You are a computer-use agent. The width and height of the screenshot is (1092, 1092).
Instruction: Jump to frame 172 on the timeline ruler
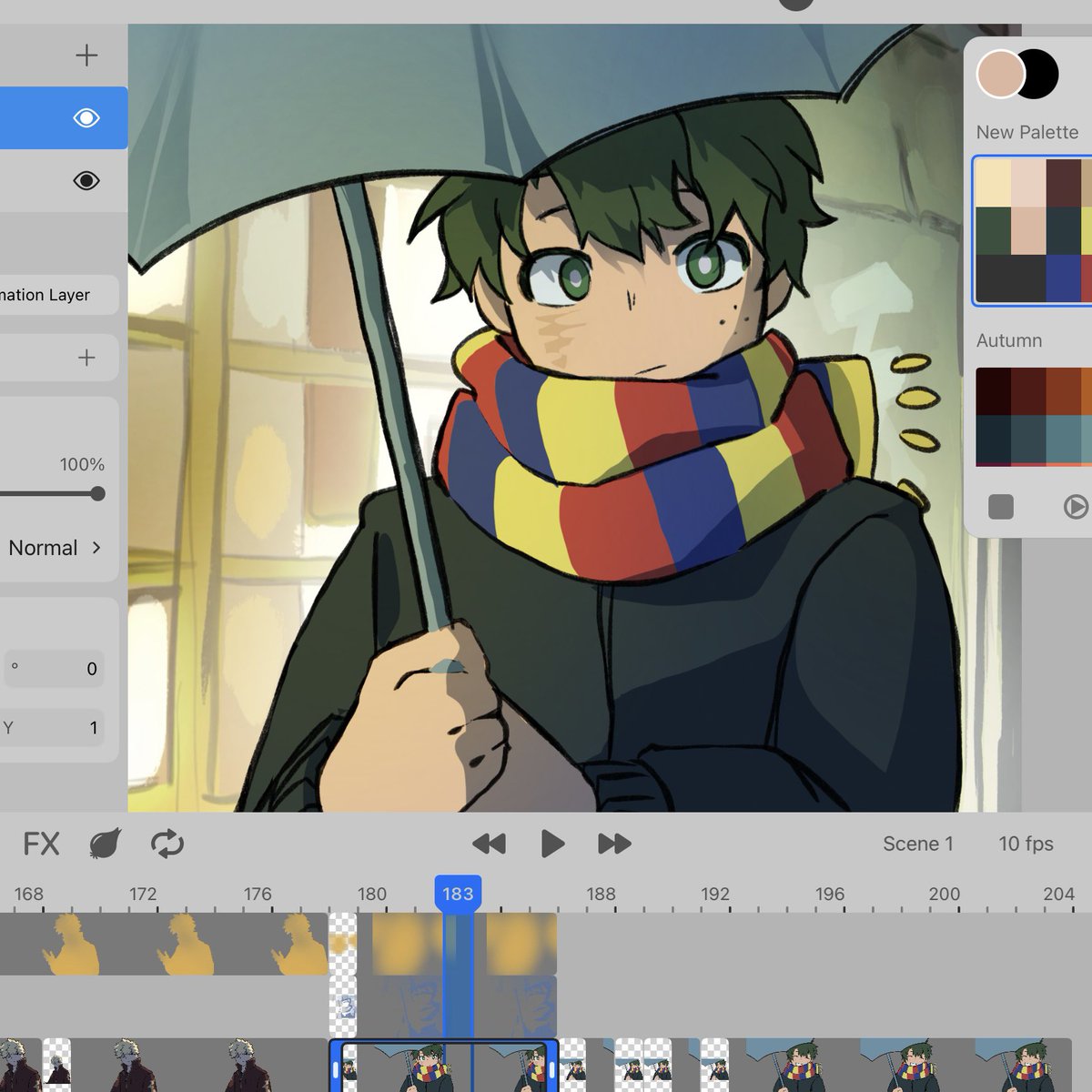(143, 894)
